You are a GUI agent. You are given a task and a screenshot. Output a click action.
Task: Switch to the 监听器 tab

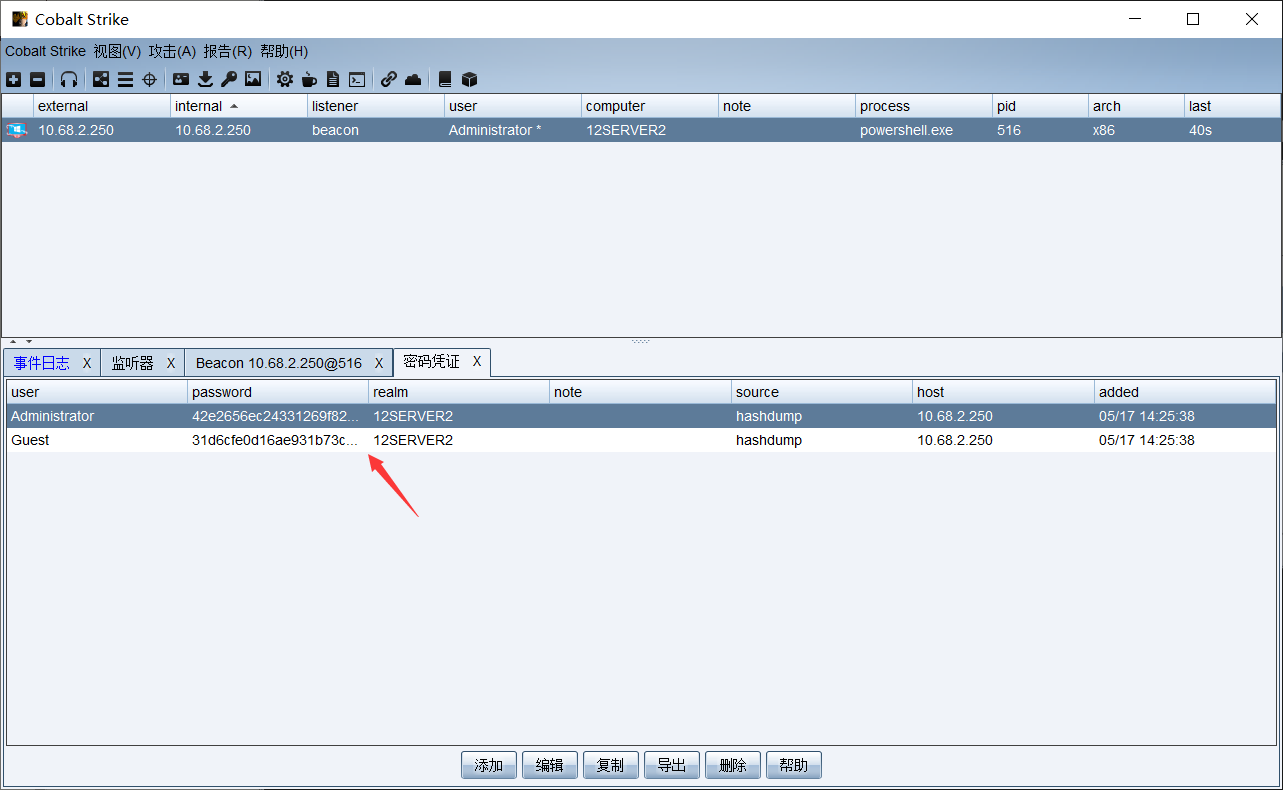132,363
